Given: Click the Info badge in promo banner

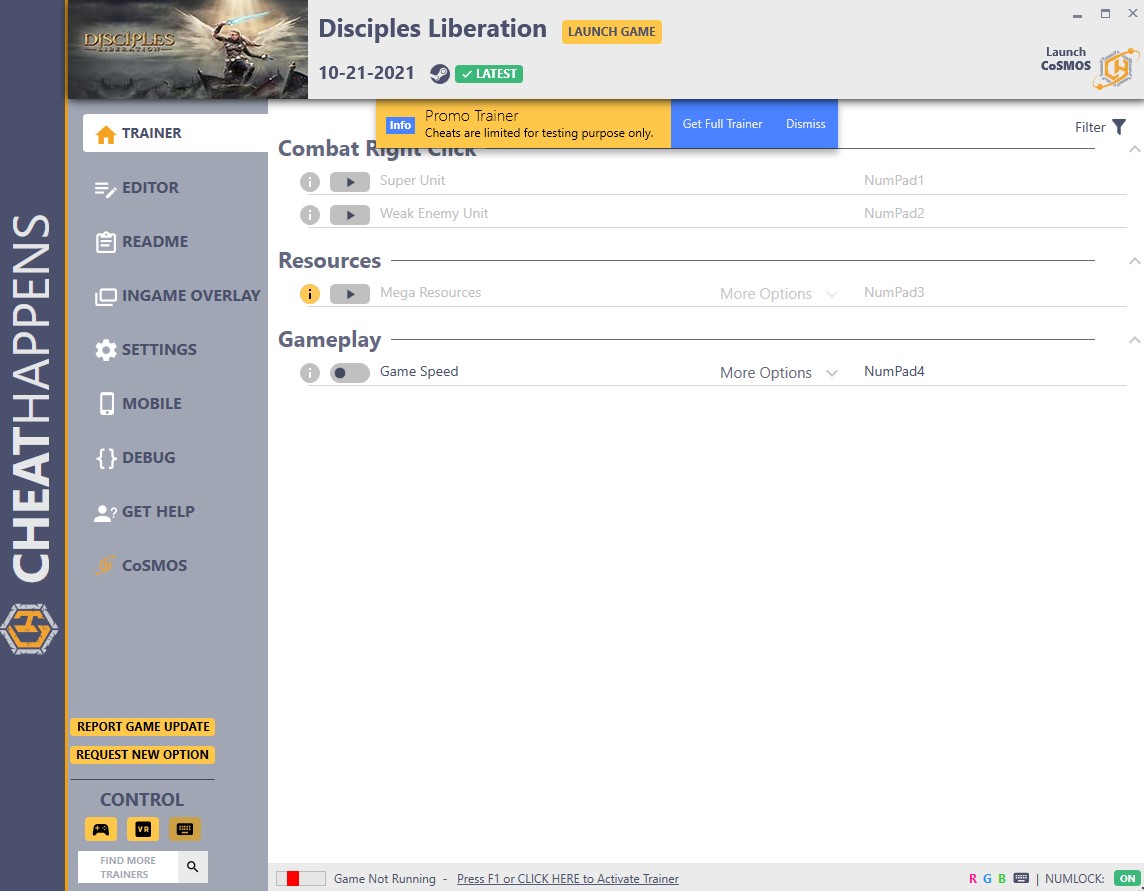Looking at the screenshot, I should pyautogui.click(x=400, y=125).
